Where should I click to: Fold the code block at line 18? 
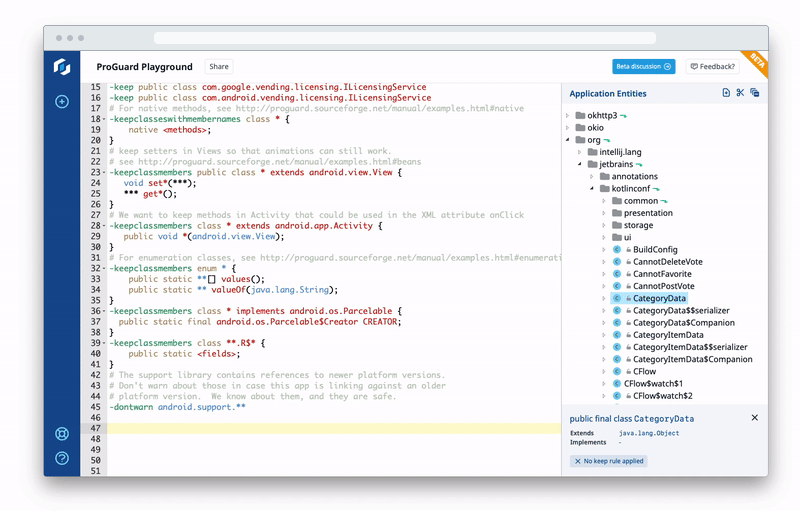[105, 119]
